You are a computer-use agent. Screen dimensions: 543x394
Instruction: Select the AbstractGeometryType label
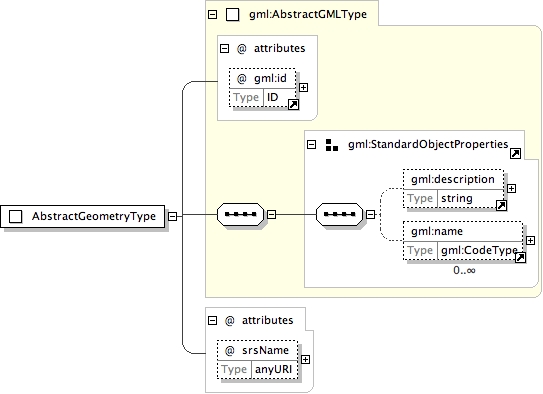[x=94, y=216]
